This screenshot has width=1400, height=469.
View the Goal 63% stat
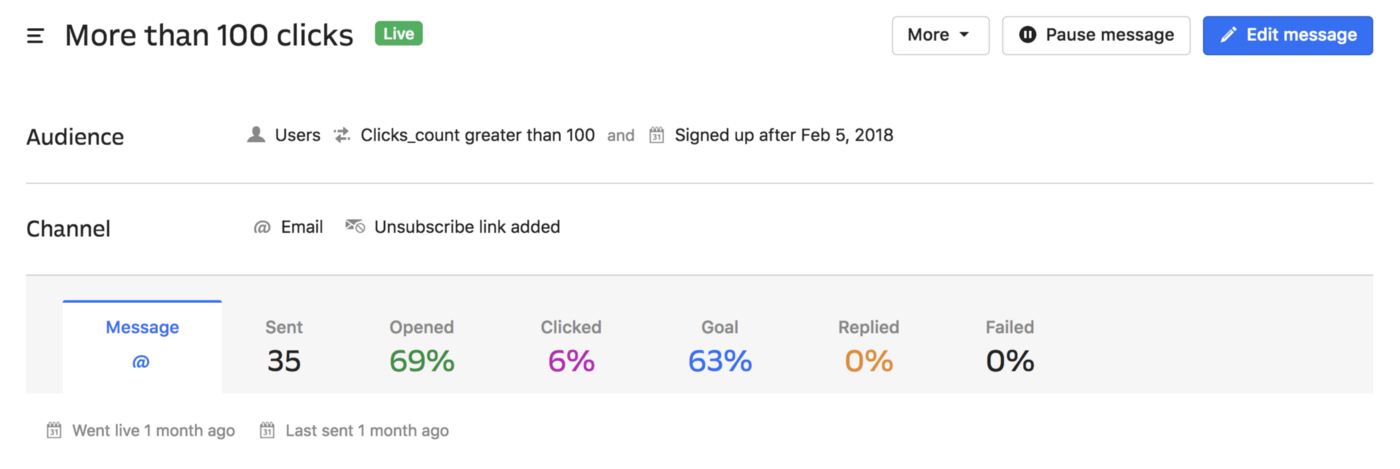tap(720, 346)
